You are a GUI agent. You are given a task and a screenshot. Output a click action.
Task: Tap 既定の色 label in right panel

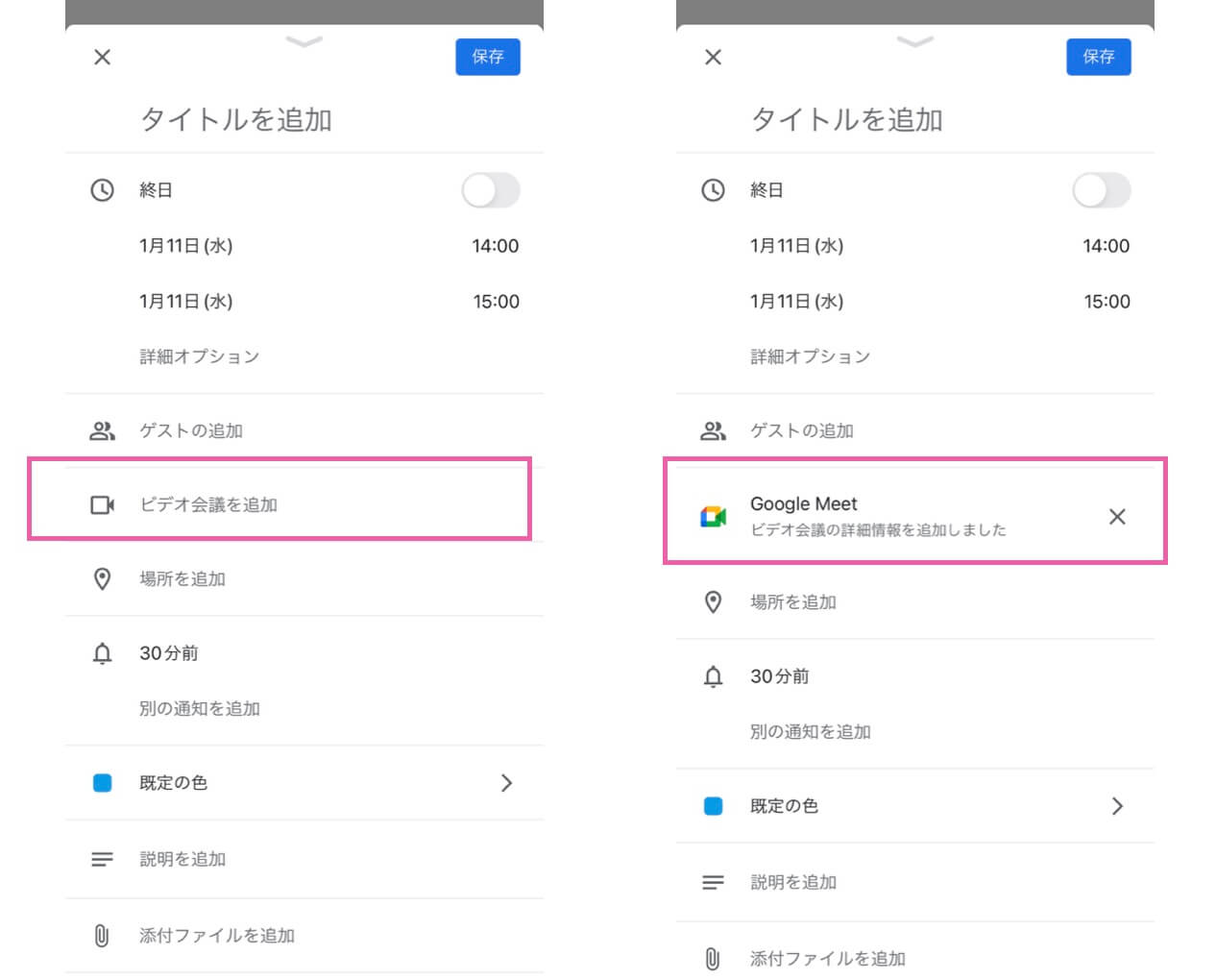click(785, 806)
